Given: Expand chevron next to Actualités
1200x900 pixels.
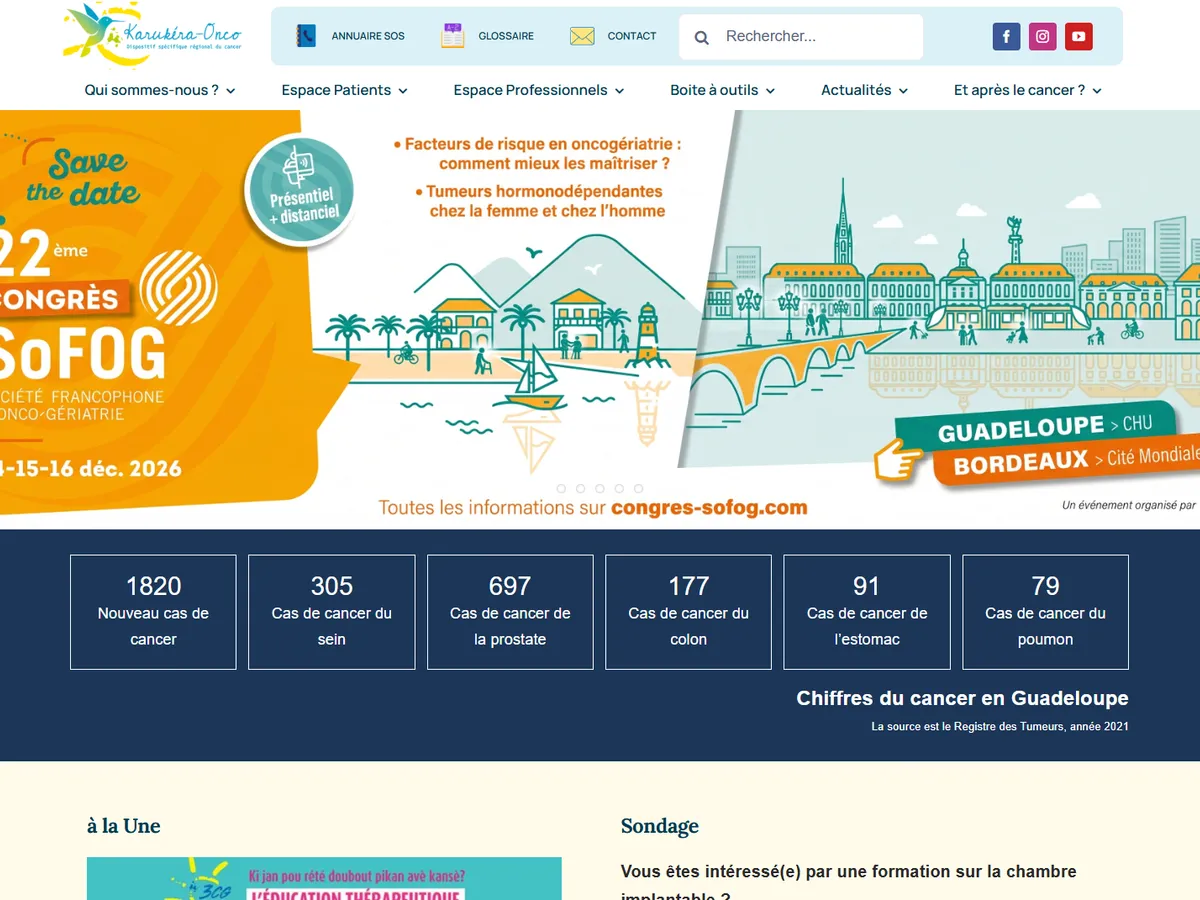Looking at the screenshot, I should [903, 91].
